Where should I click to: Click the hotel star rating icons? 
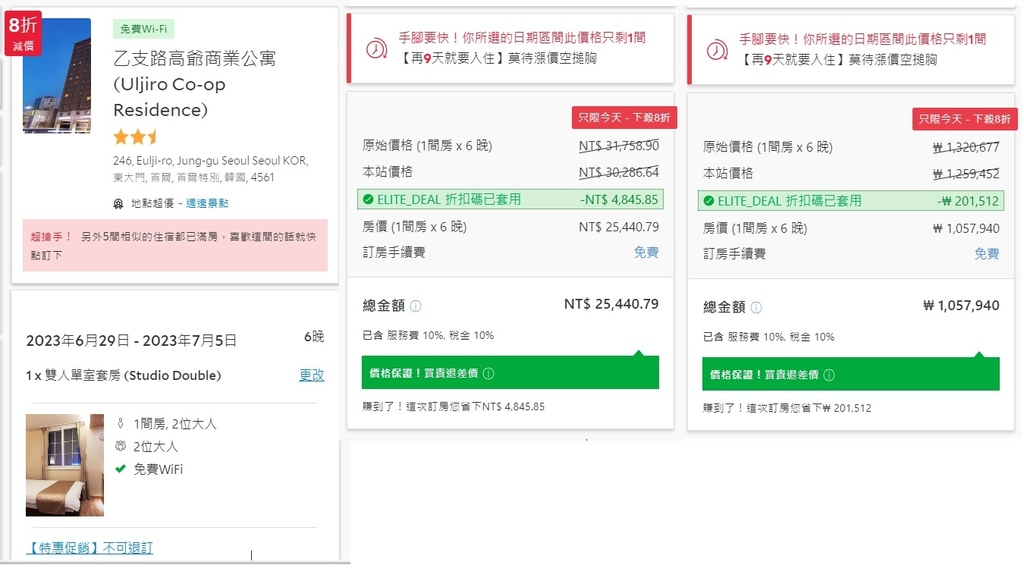point(135,137)
